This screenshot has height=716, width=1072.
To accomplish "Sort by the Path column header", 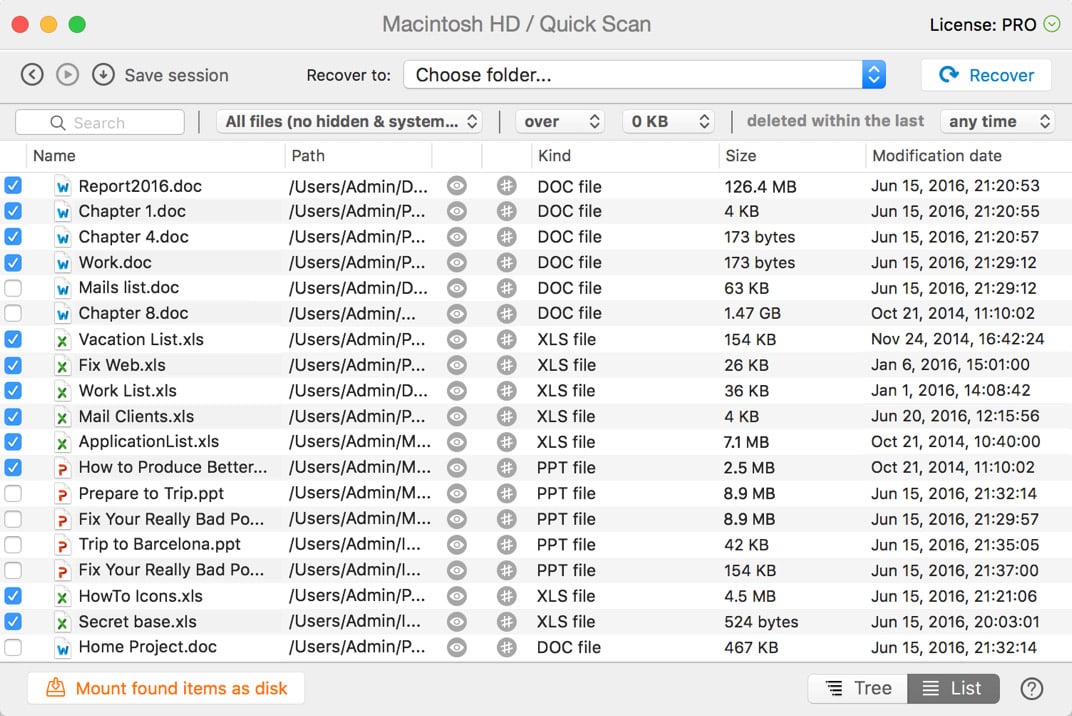I will point(358,156).
